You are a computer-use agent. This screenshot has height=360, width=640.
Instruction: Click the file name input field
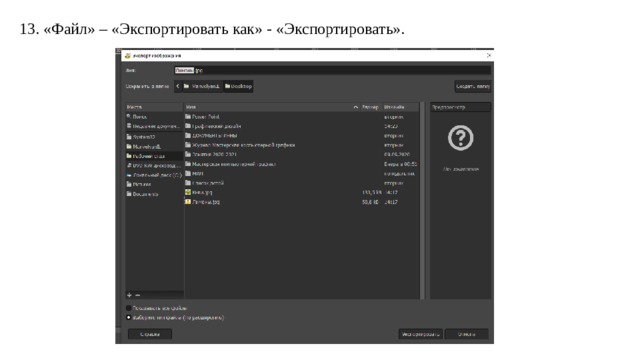pyautogui.click(x=332, y=70)
